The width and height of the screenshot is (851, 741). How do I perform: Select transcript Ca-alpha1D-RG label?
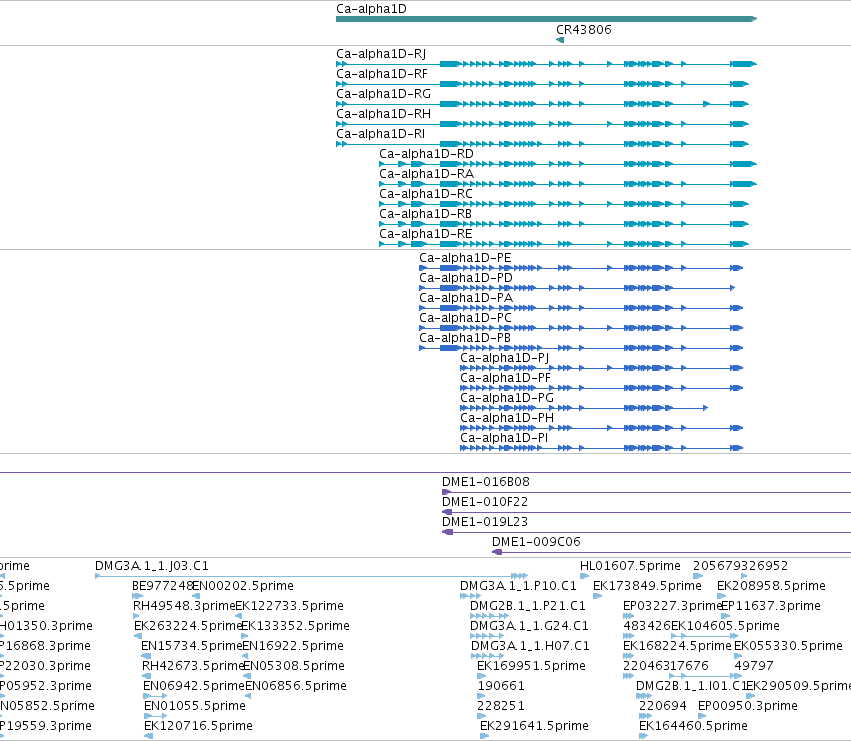[384, 94]
